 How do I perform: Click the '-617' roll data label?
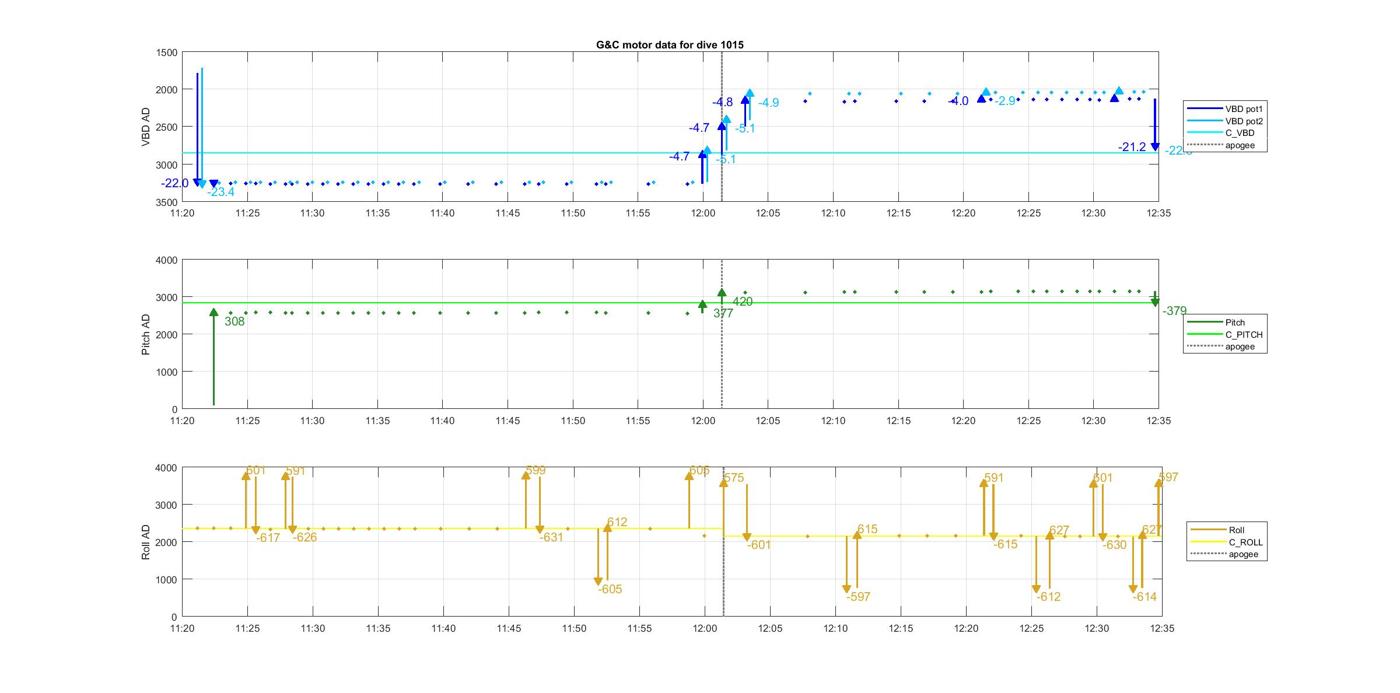268,538
